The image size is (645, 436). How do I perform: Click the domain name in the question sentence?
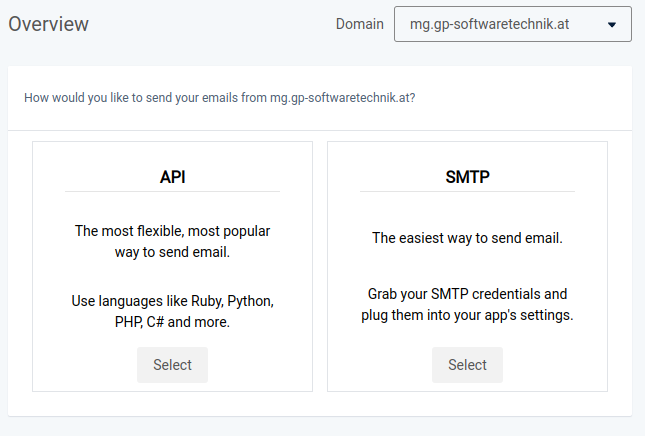(340, 98)
